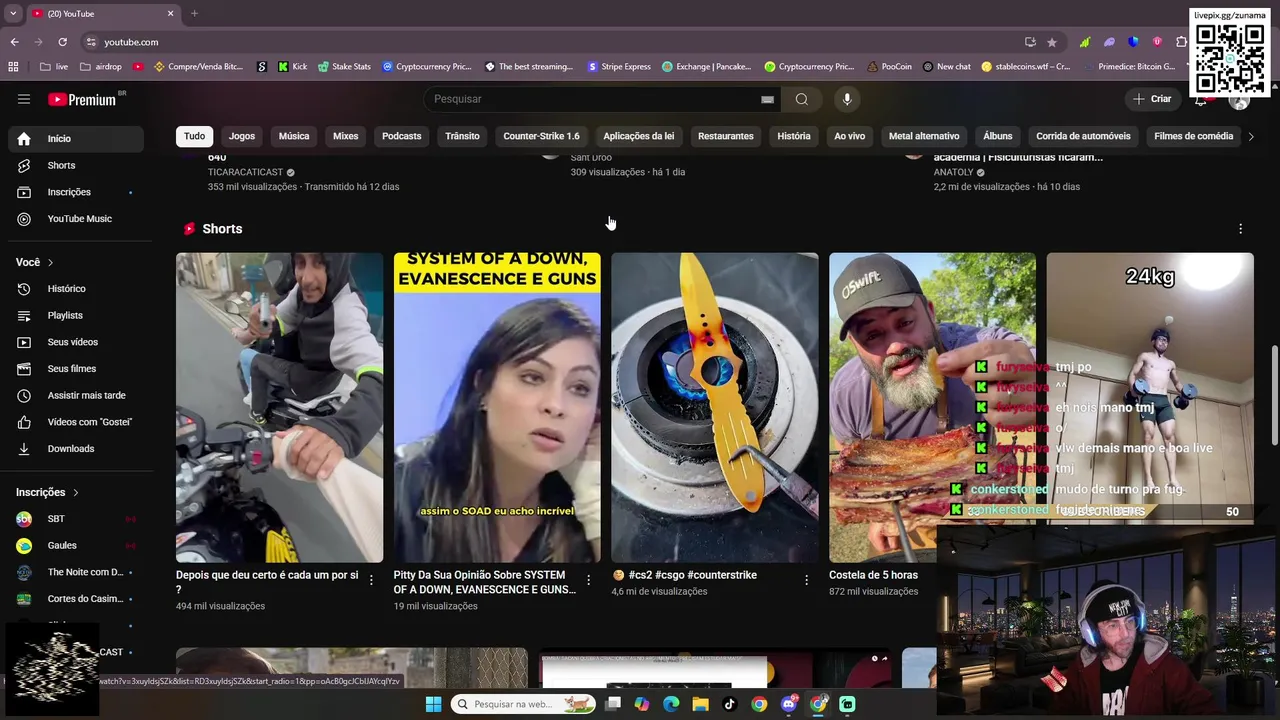Viewport: 1280px width, 720px height.
Task: Open The Noite com D... subscription
Action: coord(76,572)
